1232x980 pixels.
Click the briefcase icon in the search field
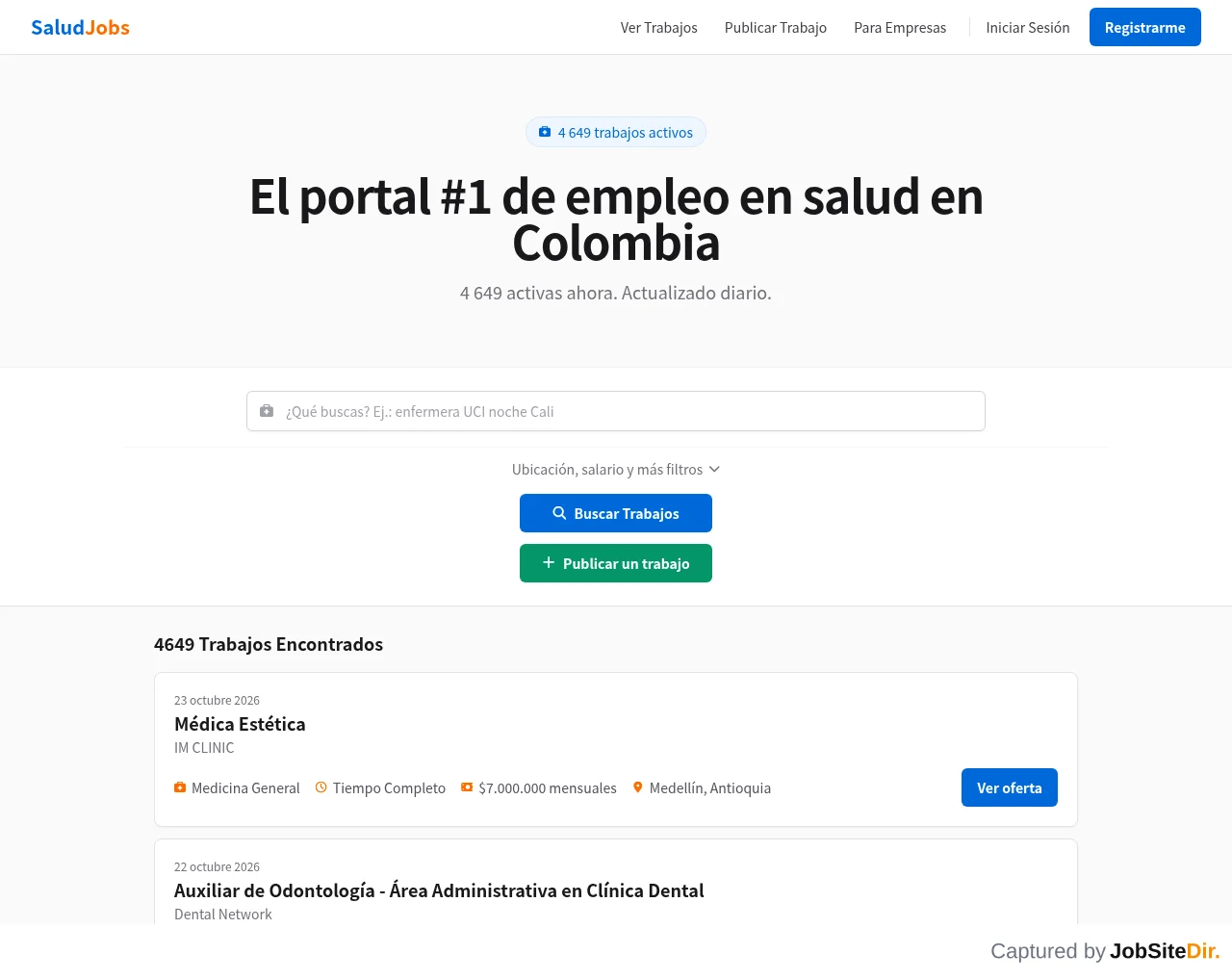tap(267, 411)
